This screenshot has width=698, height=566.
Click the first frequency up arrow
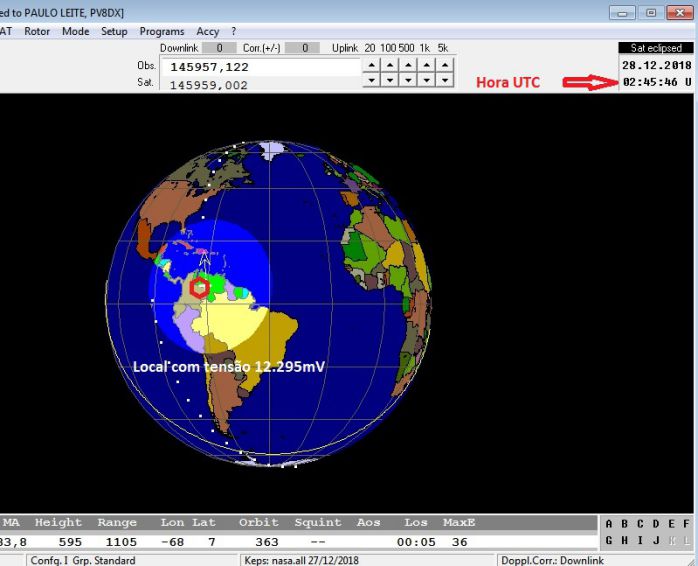tap(370, 65)
